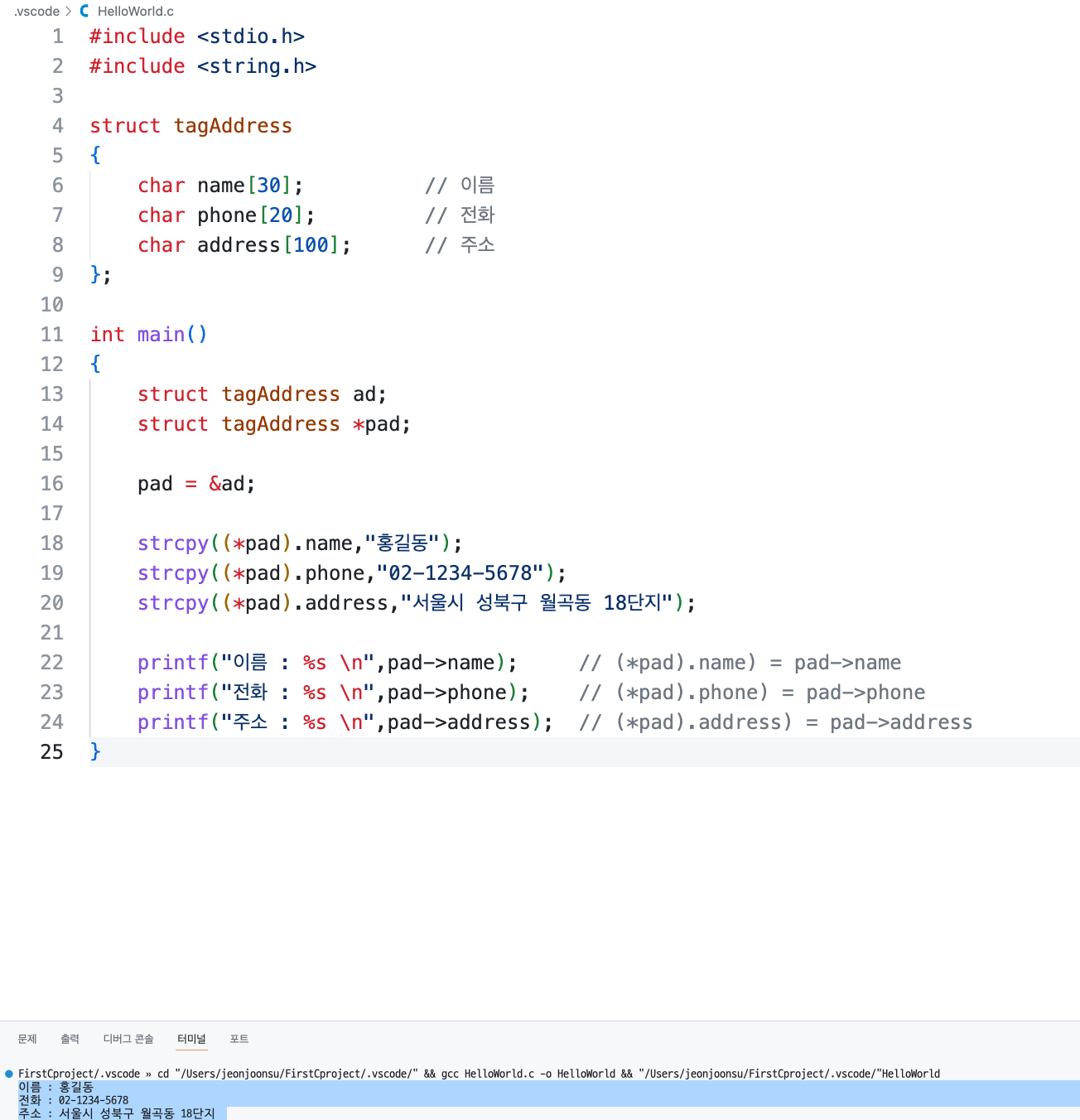Click the breadcrumb separator chevron
Image resolution: width=1080 pixels, height=1120 pixels.
tap(69, 12)
